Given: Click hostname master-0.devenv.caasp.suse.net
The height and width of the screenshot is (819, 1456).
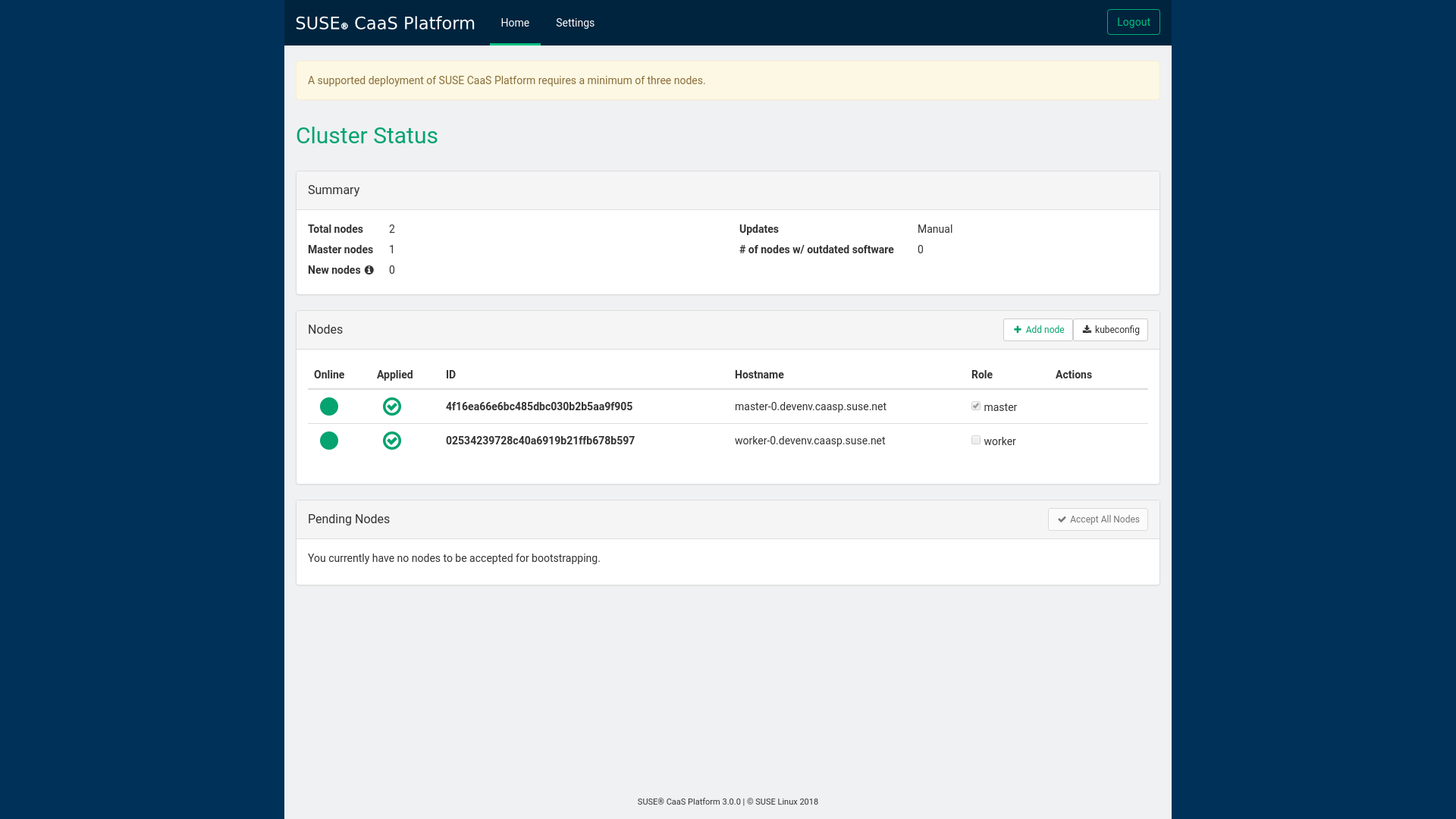Looking at the screenshot, I should coord(810,406).
